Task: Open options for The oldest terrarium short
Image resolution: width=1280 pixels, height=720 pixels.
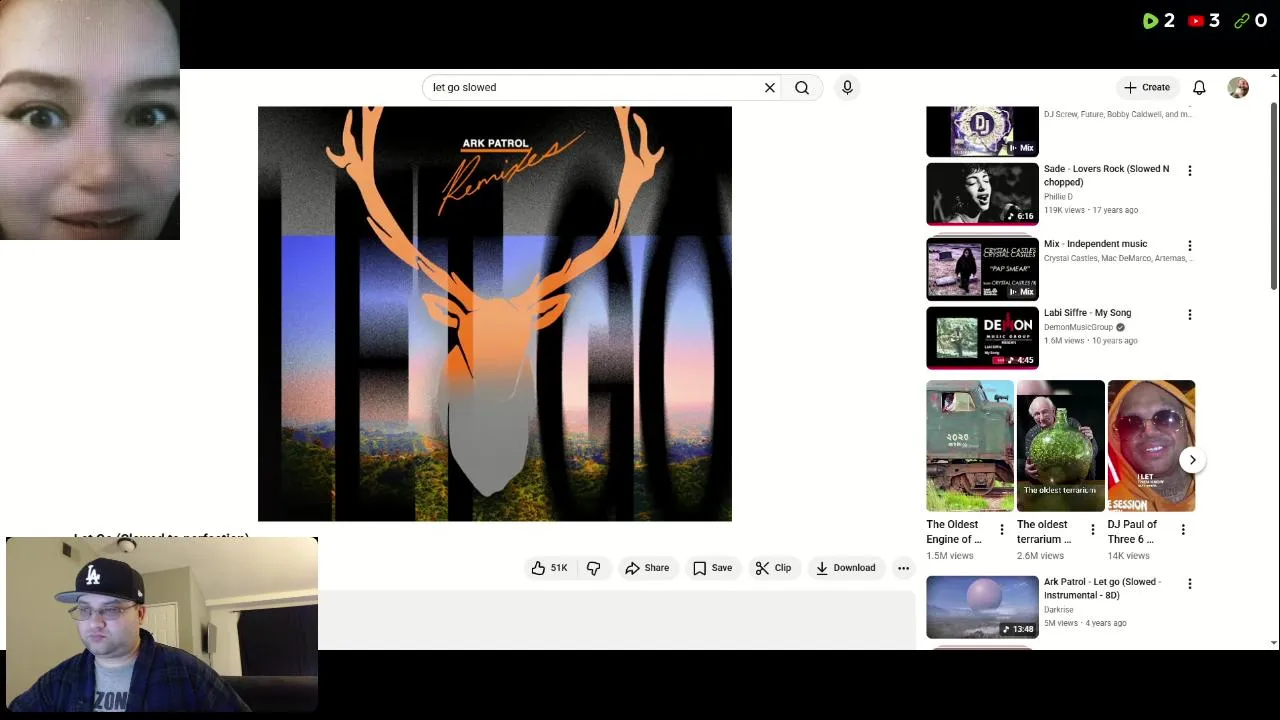Action: (x=1092, y=530)
